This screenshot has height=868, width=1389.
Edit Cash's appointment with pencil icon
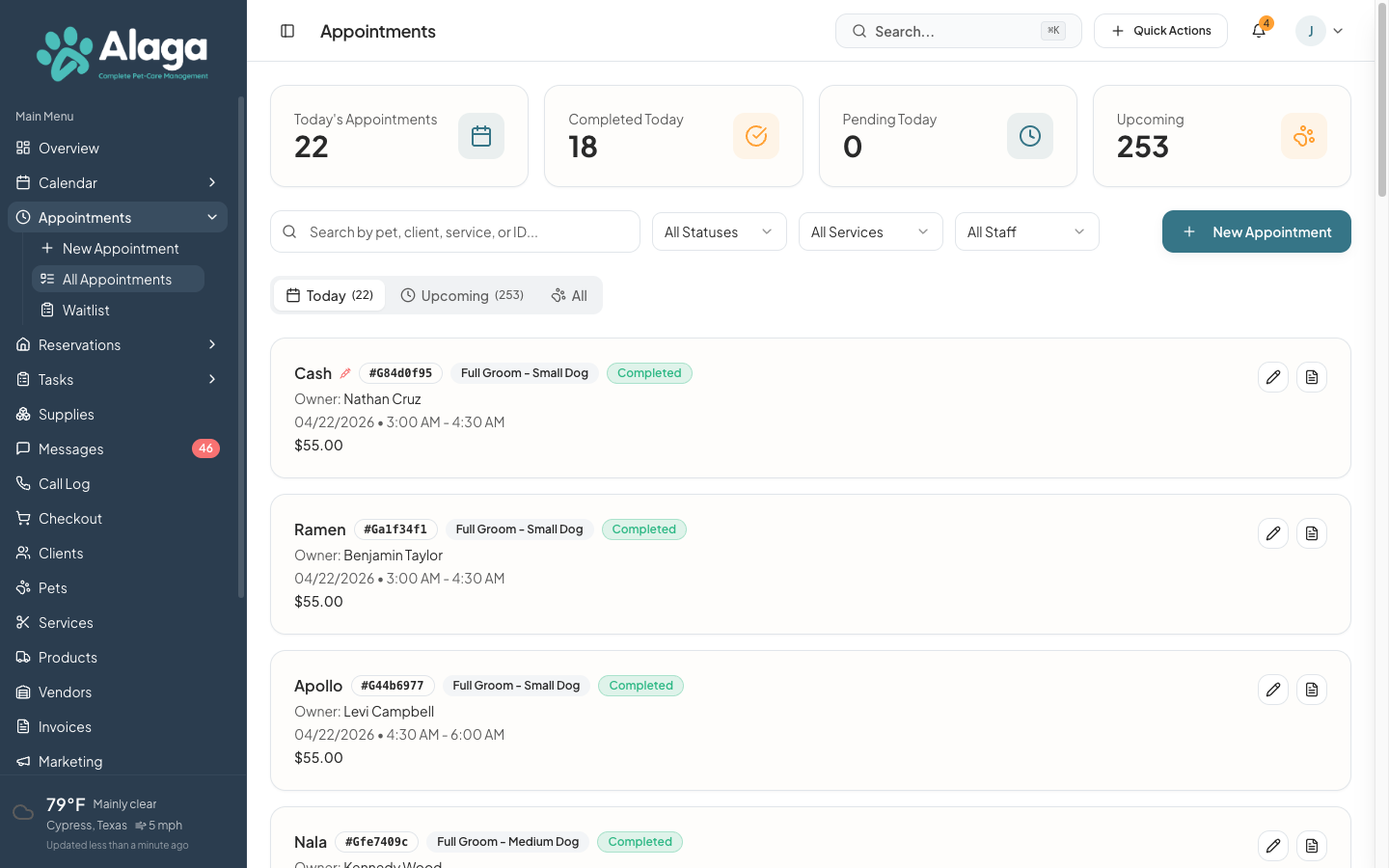1273,377
